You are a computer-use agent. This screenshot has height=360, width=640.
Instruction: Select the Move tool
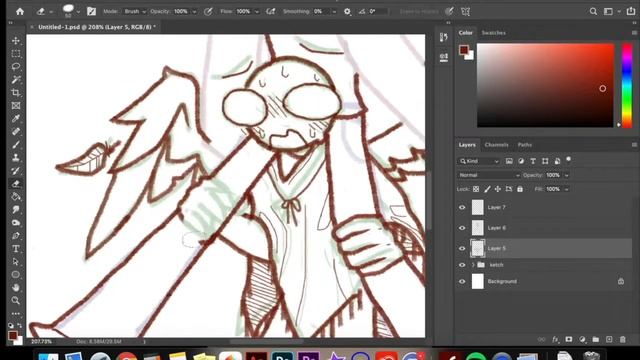coord(16,41)
